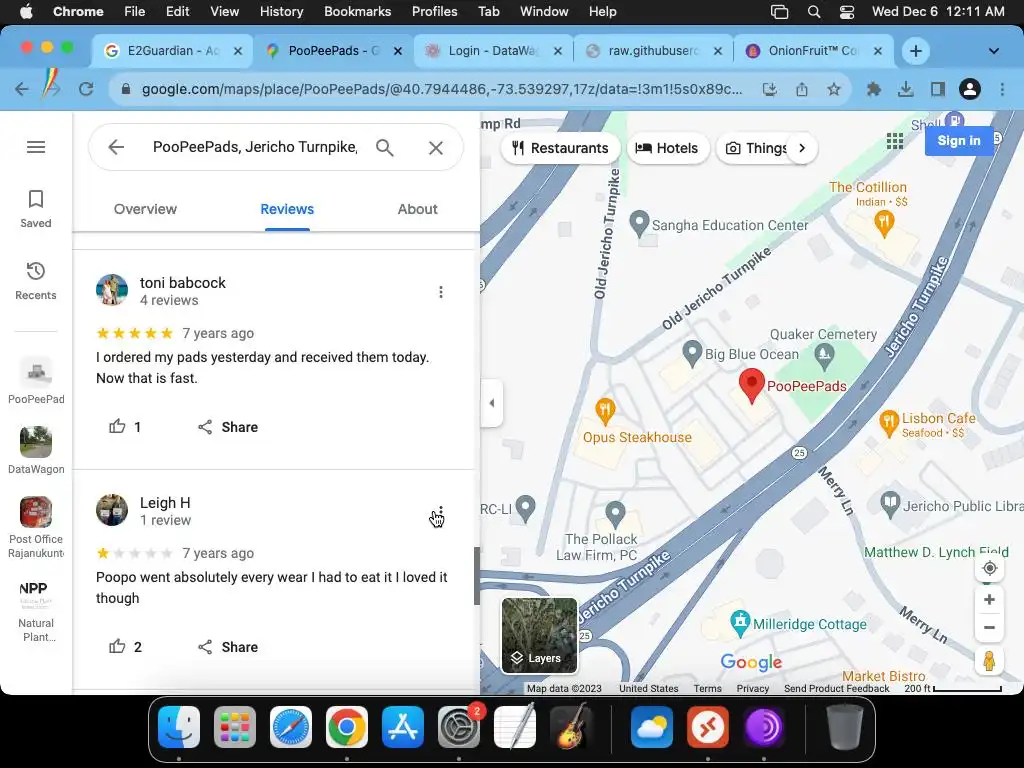Screen dimensions: 1024x768
Task: Show your location on map
Action: [989, 568]
